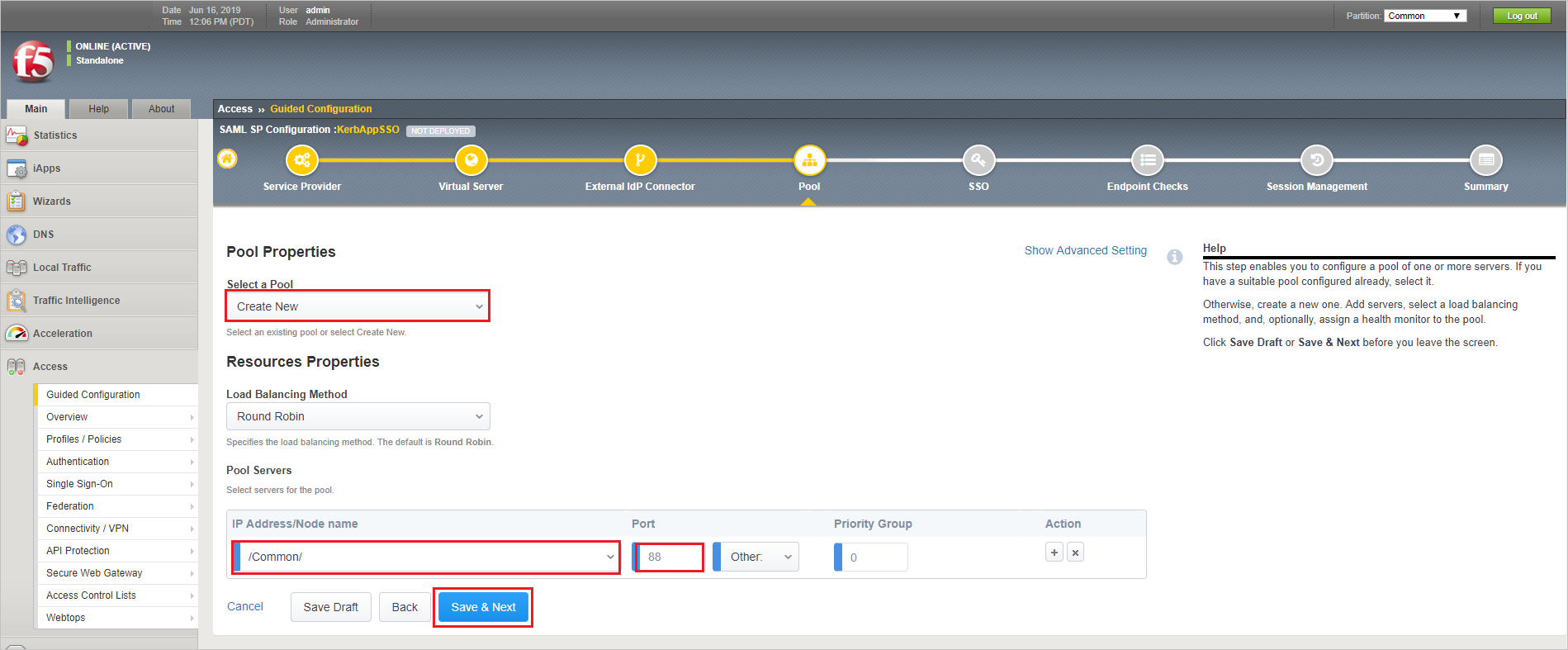This screenshot has height=650, width=1568.
Task: Open the Secure Web Gateway menu item
Action: [116, 573]
